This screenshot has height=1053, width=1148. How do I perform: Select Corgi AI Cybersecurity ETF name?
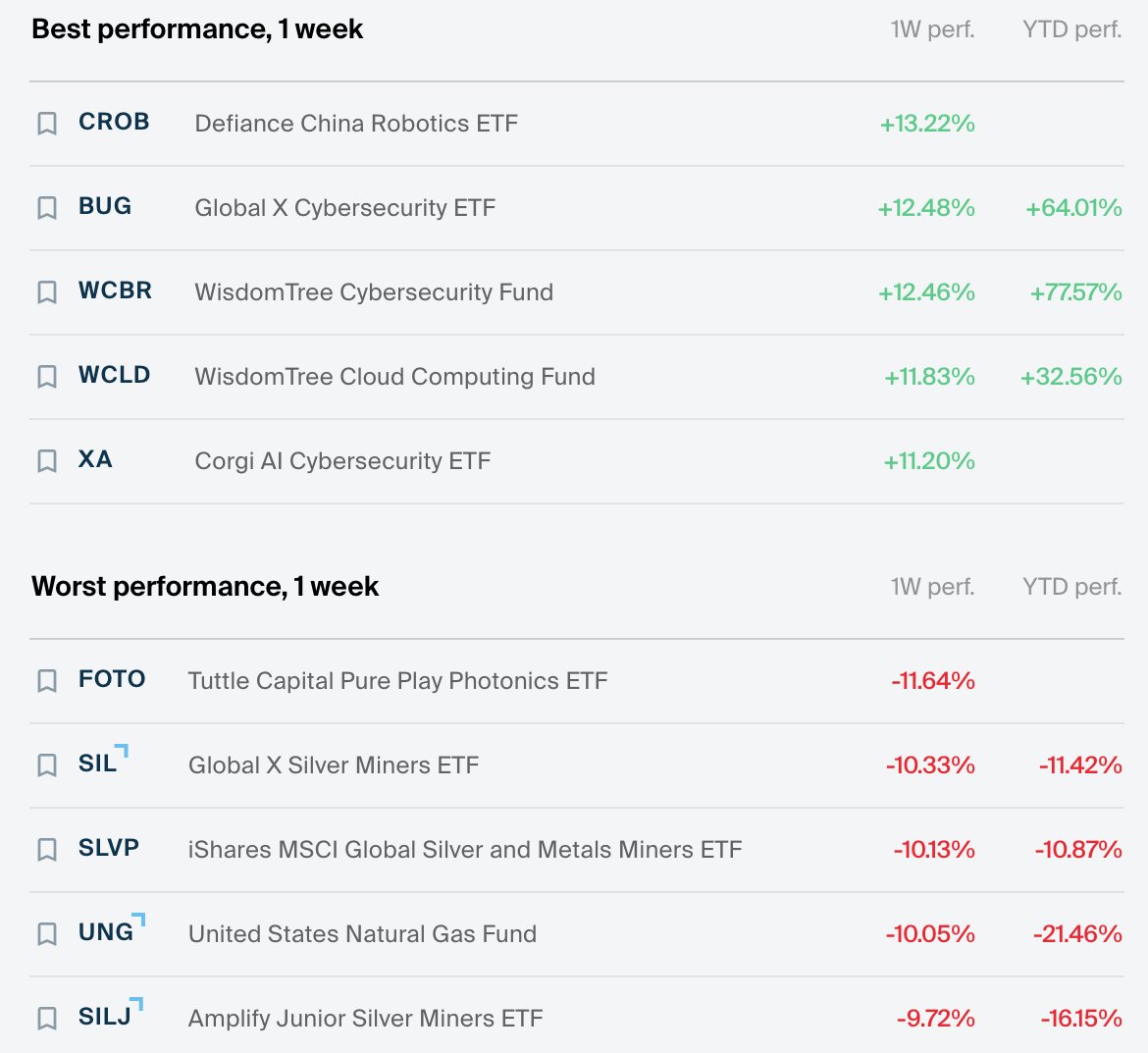[x=342, y=460]
